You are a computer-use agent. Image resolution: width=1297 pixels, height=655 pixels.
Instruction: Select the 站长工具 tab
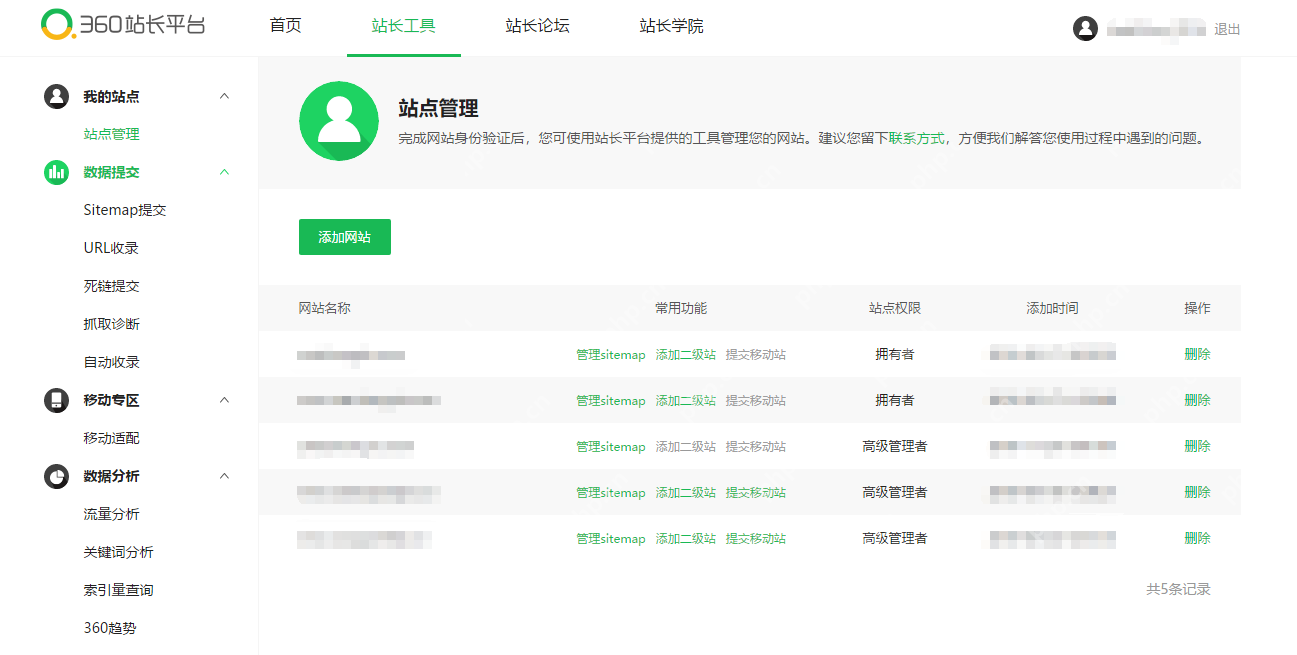click(x=404, y=26)
